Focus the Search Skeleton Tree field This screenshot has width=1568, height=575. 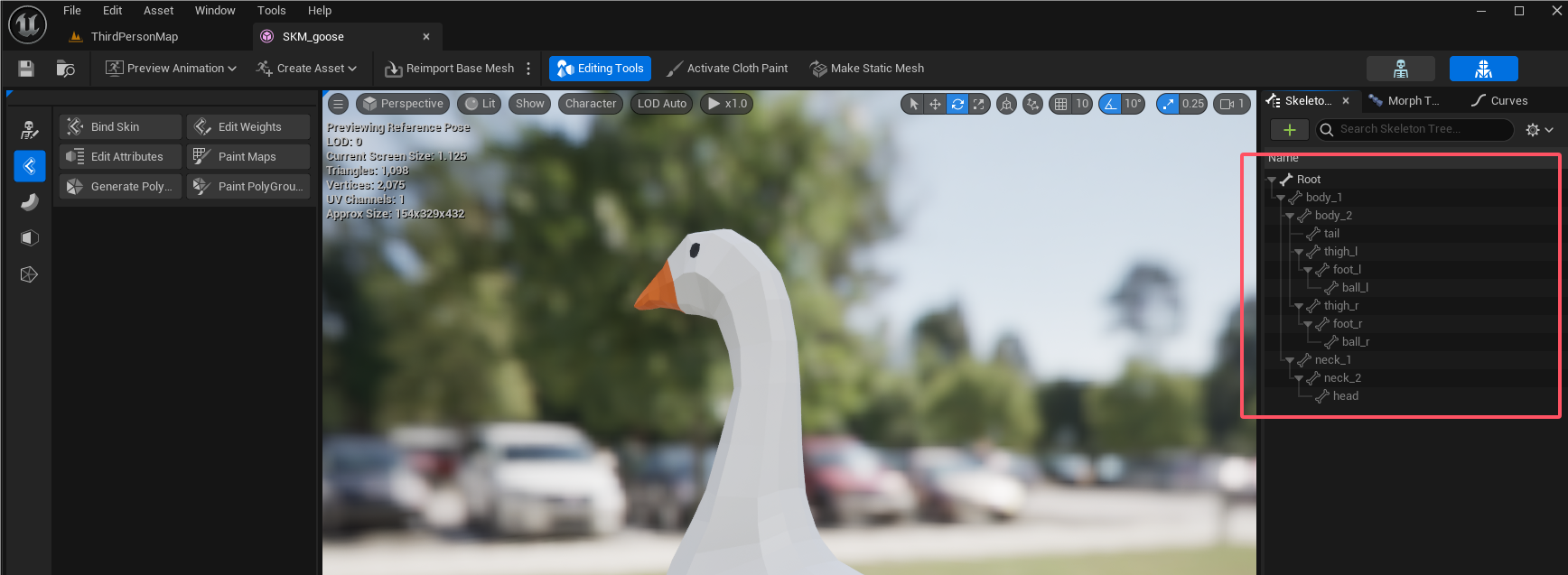pyautogui.click(x=1414, y=130)
